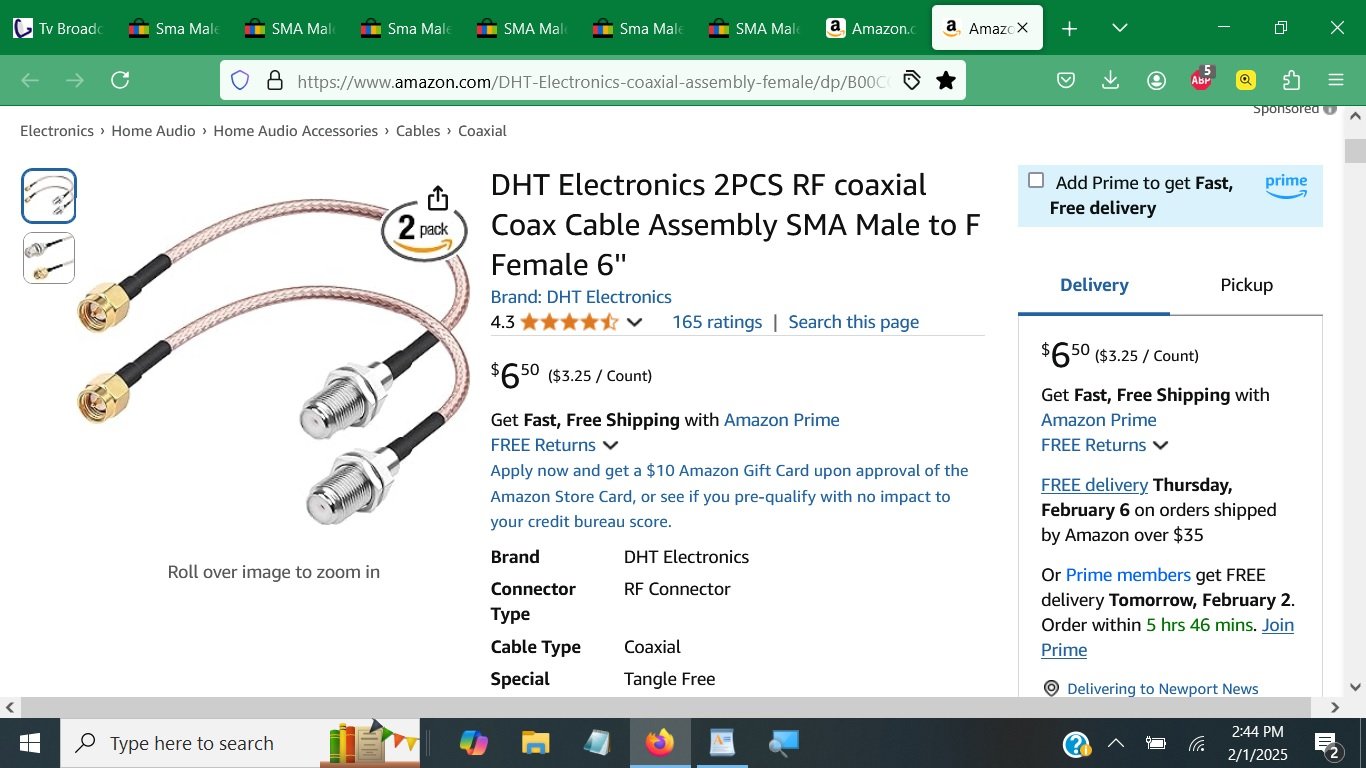Viewport: 1366px width, 768px height.
Task: Click the price tag icon in address bar
Action: (x=911, y=81)
